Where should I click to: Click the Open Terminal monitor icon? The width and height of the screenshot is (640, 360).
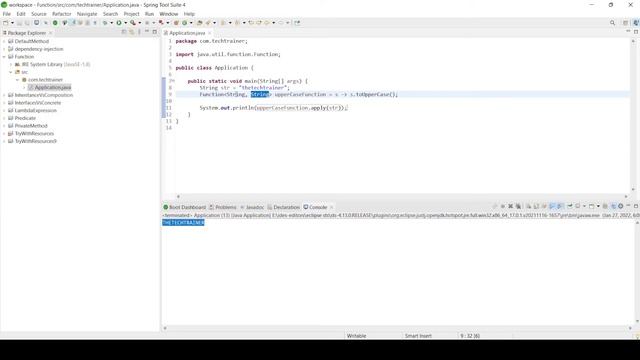click(x=36, y=23)
